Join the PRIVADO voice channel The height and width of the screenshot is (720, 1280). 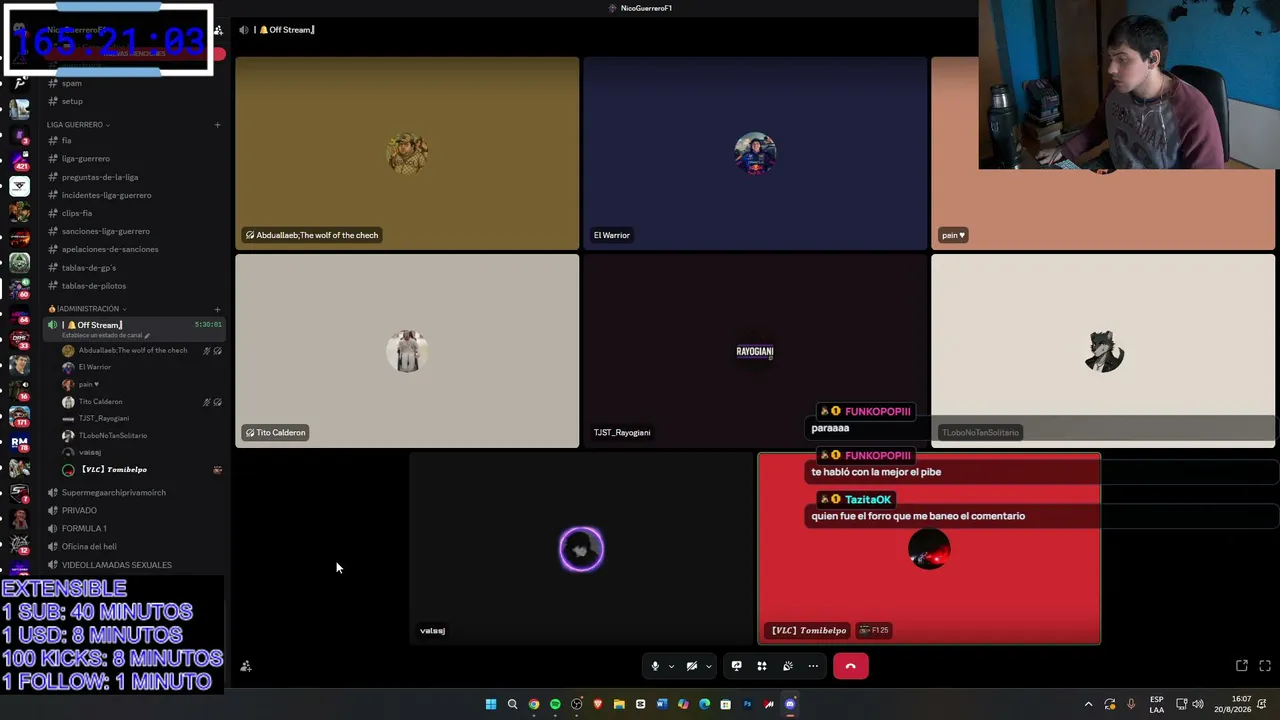click(x=134, y=510)
